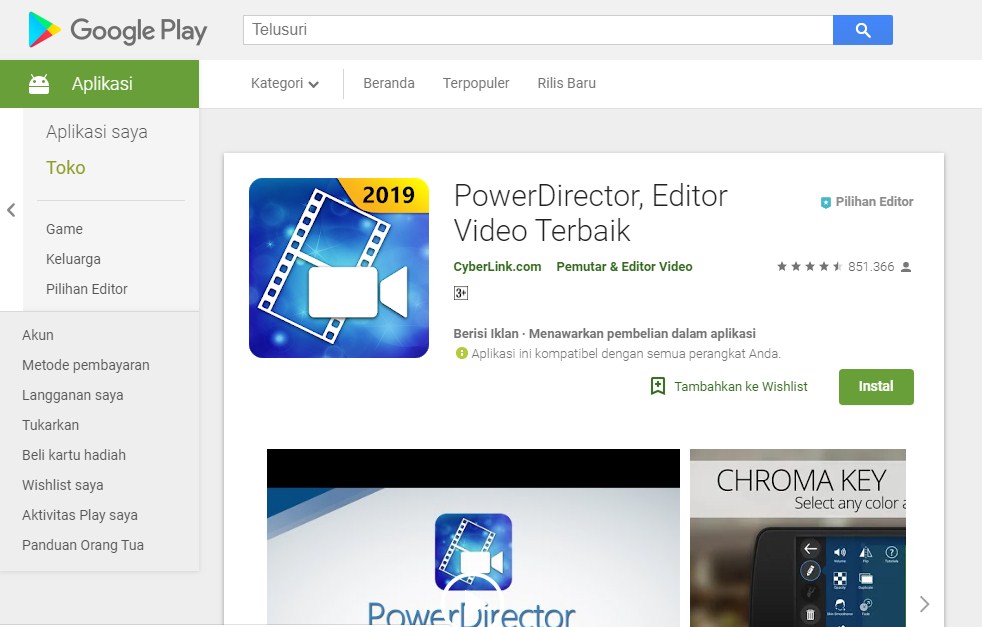982x627 pixels.
Task: Show next screenshots with right chevron
Action: pyautogui.click(x=924, y=604)
